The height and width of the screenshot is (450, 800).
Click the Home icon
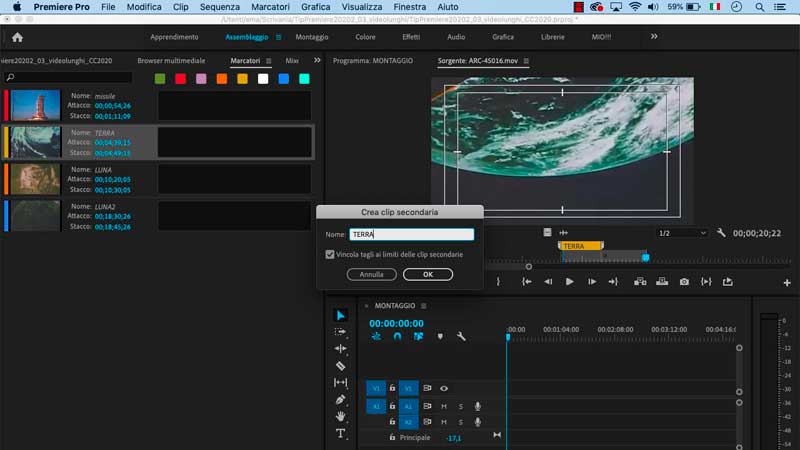[x=17, y=37]
